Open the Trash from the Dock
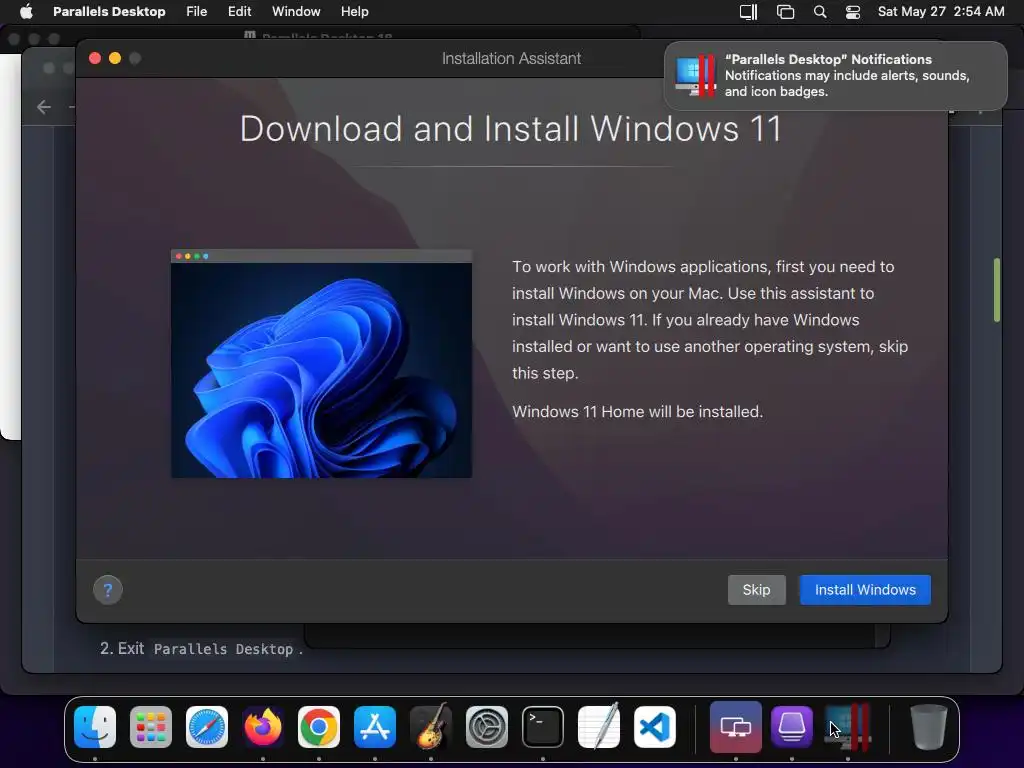Screen dimensions: 1024x768 point(929,727)
